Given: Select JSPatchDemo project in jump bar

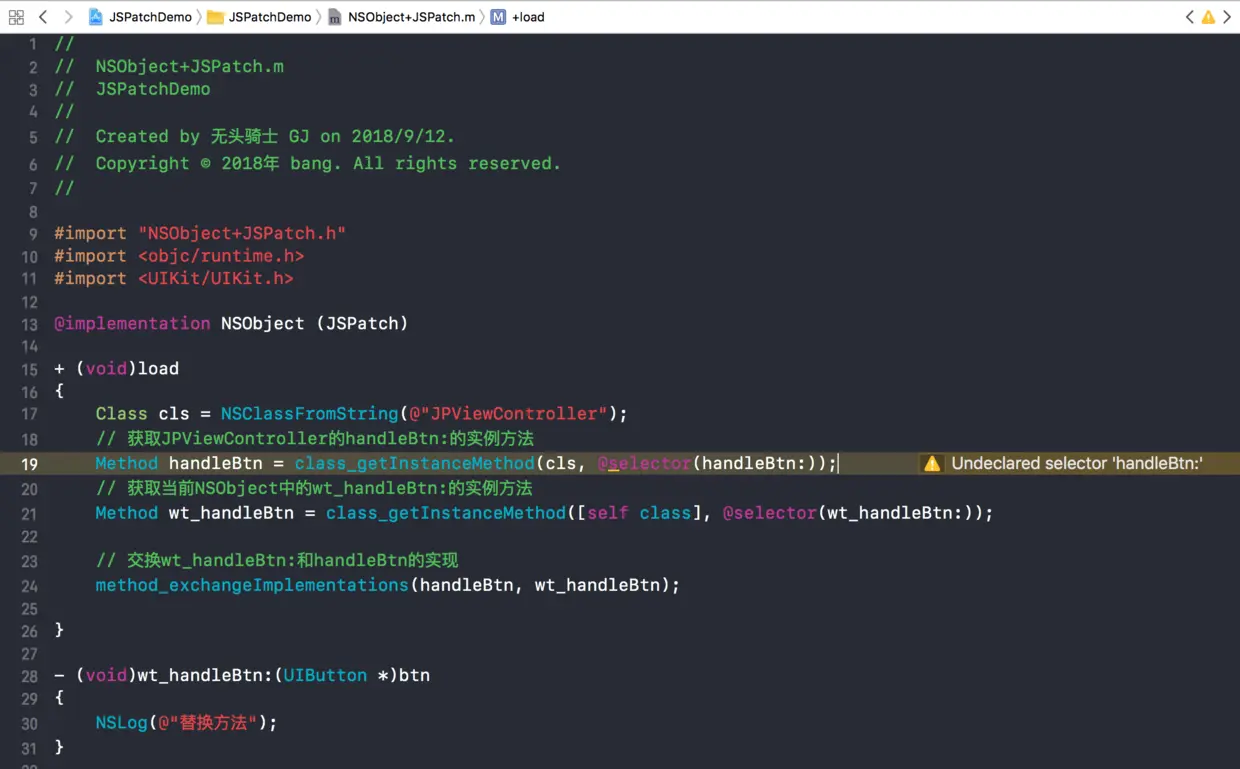Looking at the screenshot, I should point(140,17).
